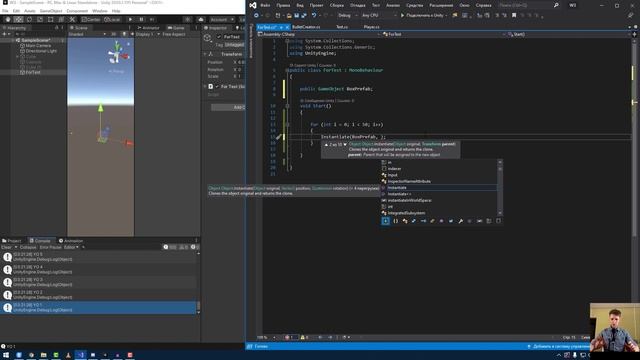This screenshot has width=640, height=360.
Task: Open the Display 1 dropdown
Action: 148,34
